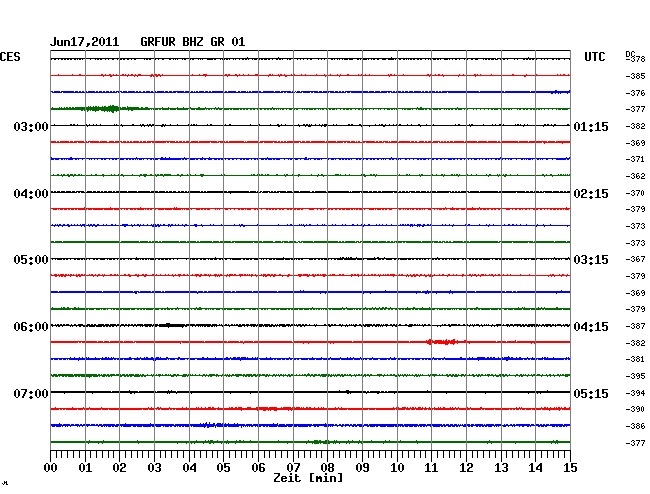Viewport: 650px width, 494px height.
Task: Select minute tick label 13
Action: pos(501,467)
